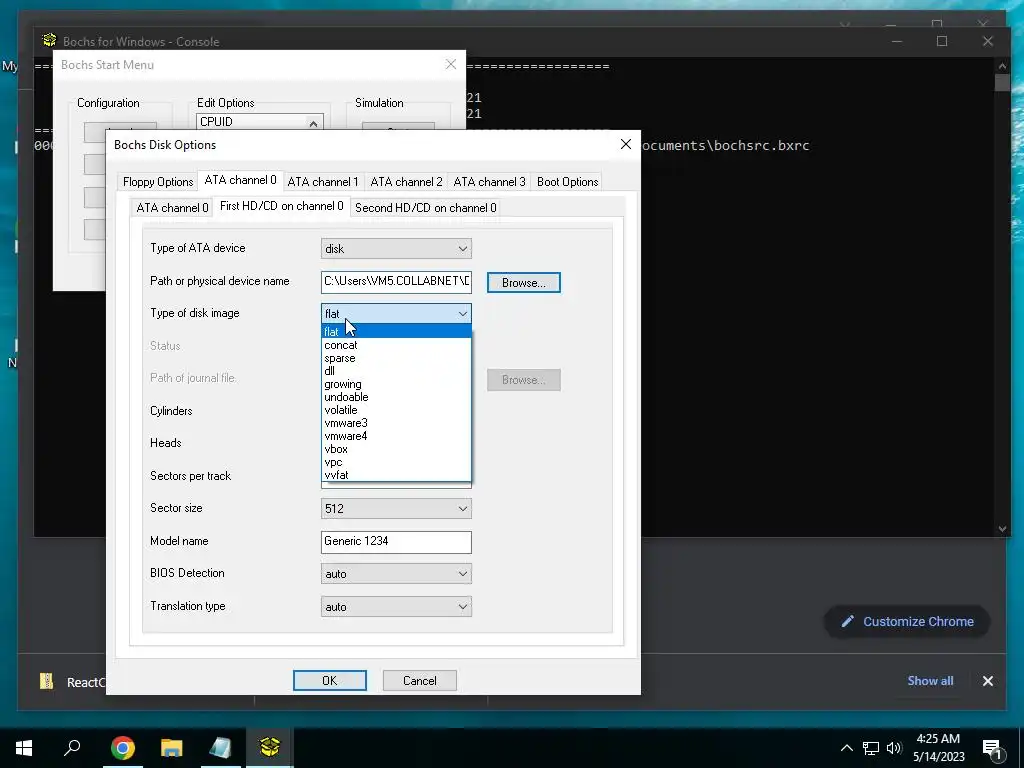Viewport: 1024px width, 768px height.
Task: Select First HD/CD on channel 0 tab
Action: (x=281, y=206)
